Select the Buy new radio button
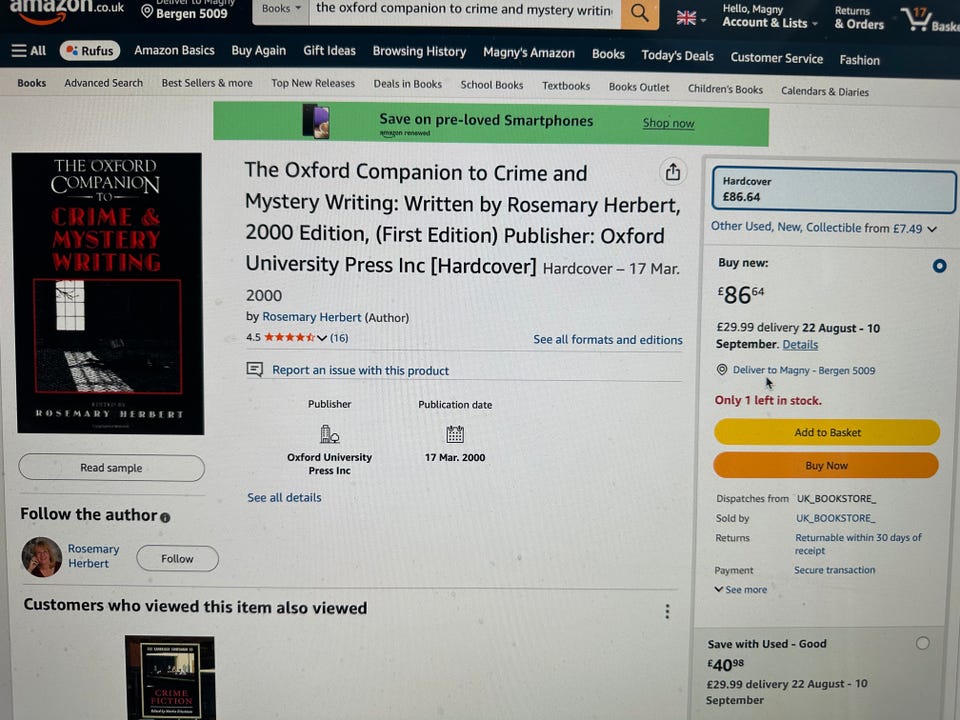 pos(939,266)
